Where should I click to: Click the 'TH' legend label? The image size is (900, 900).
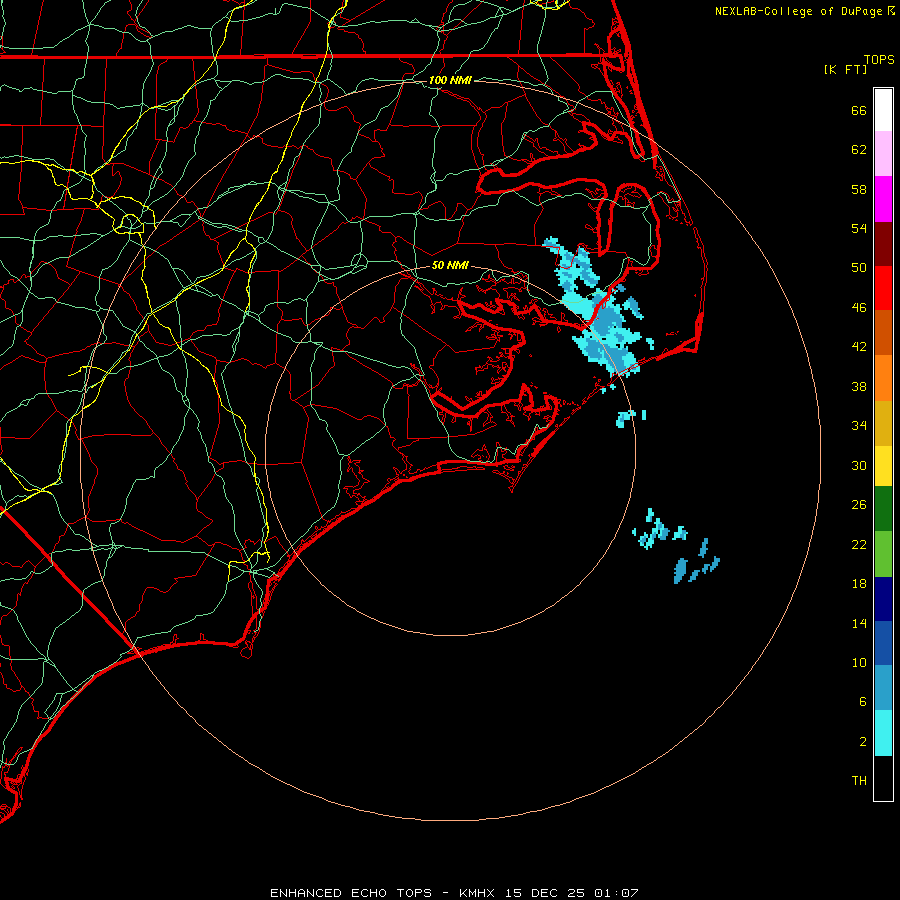click(859, 781)
